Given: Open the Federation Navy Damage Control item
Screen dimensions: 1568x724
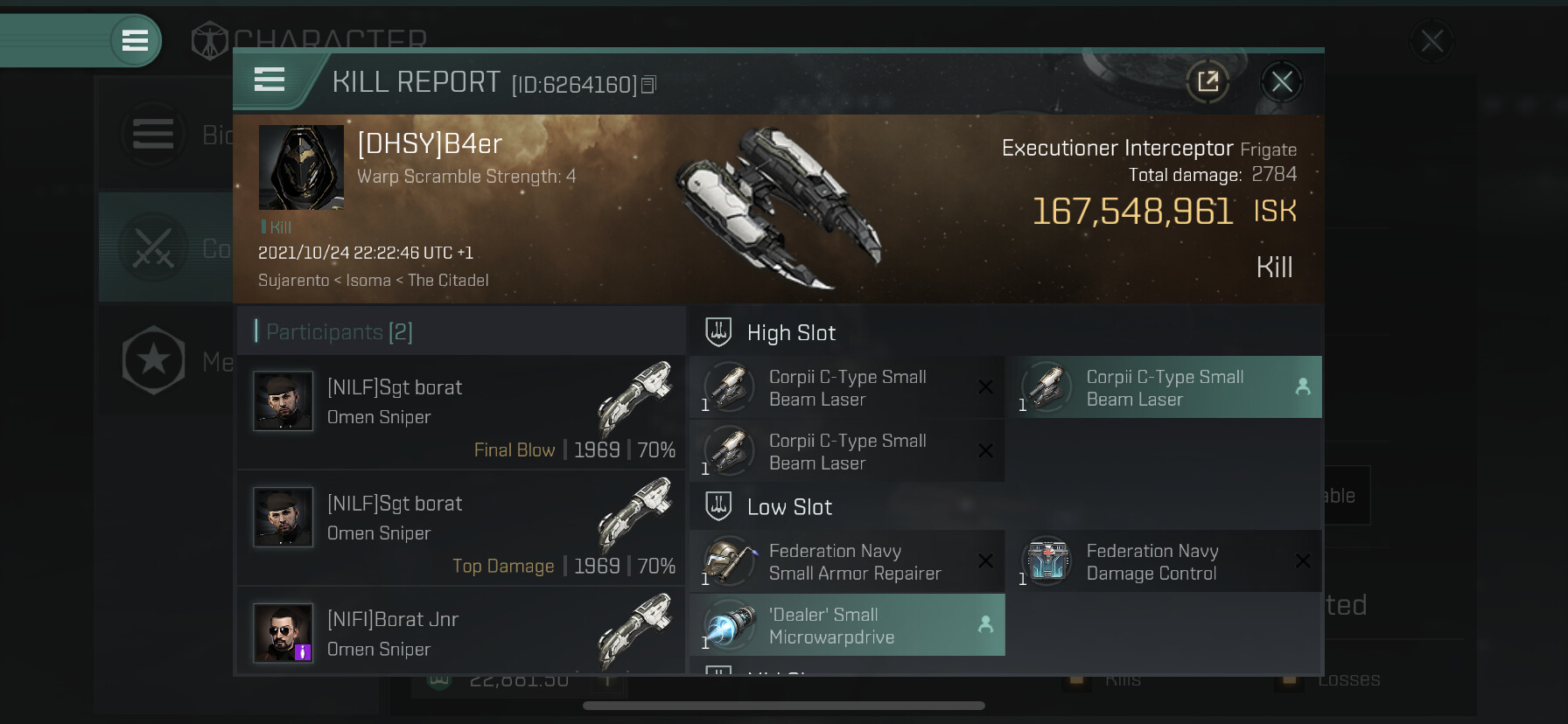Looking at the screenshot, I should [1165, 561].
